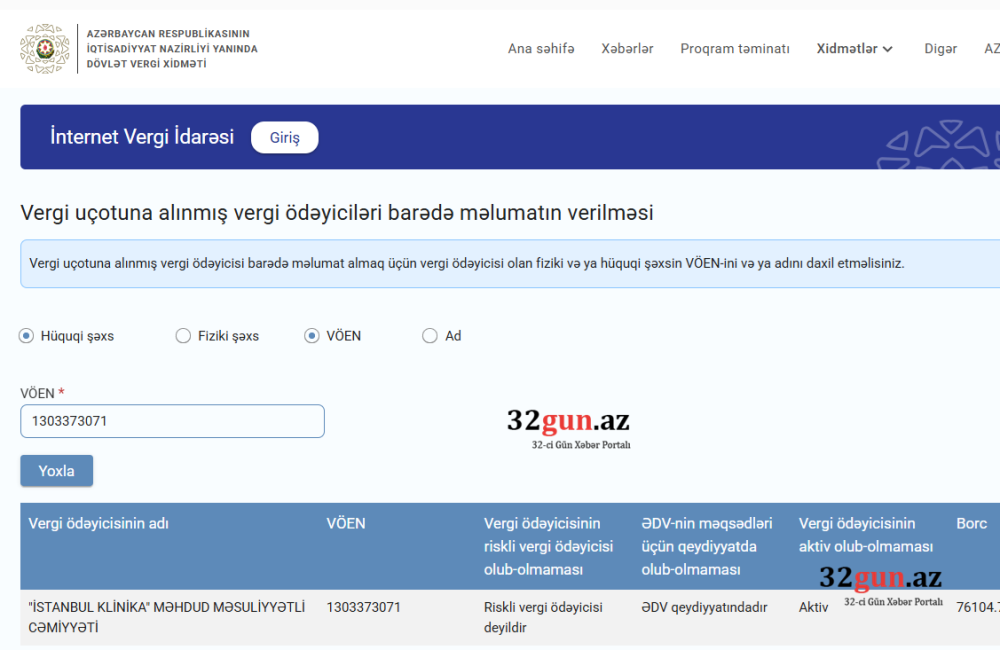Select the Hüquqi şəxs radio button
Screen dimensions: 1000x650
tap(25, 336)
